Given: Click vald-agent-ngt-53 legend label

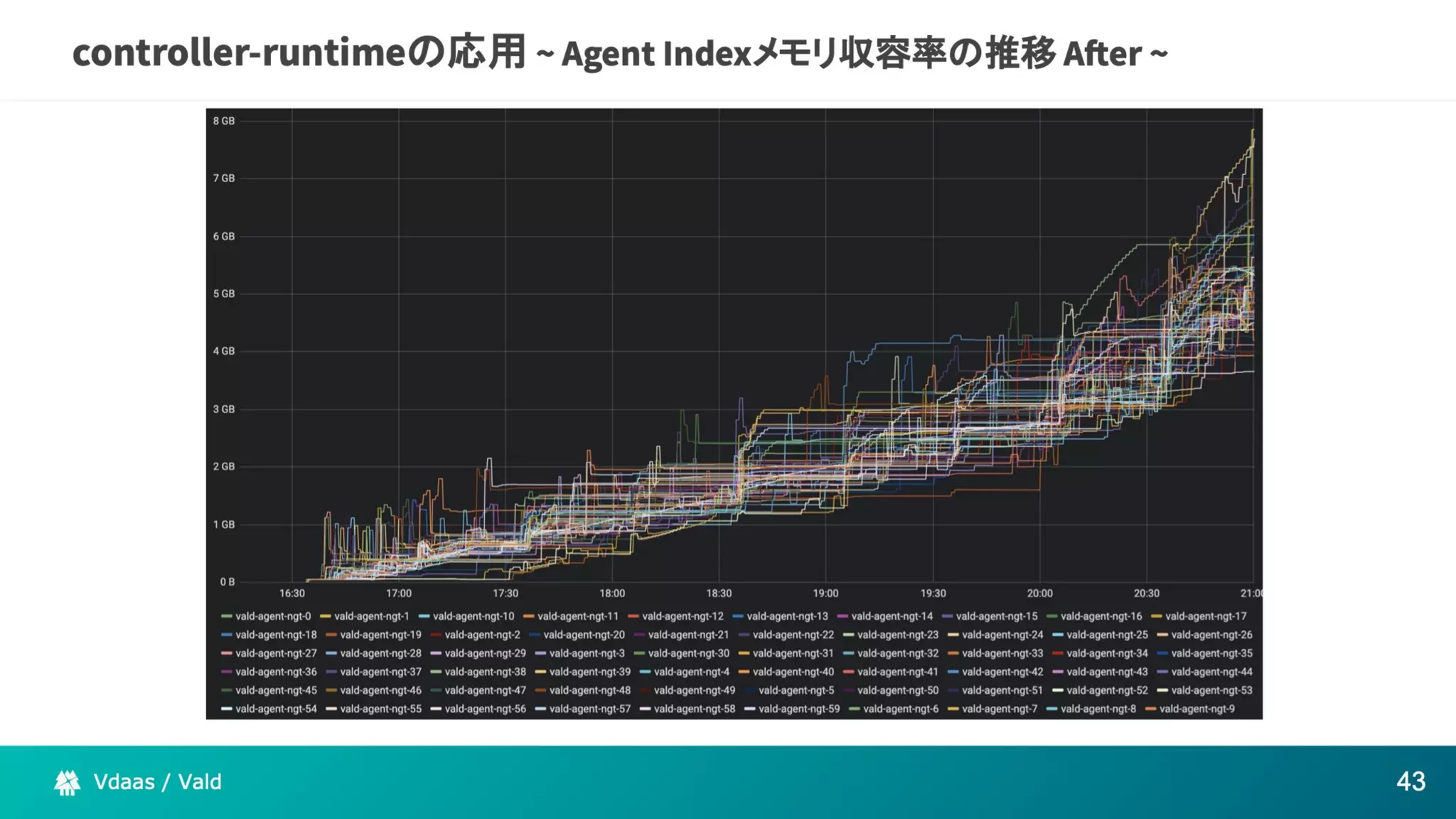Looking at the screenshot, I should 1211,690.
